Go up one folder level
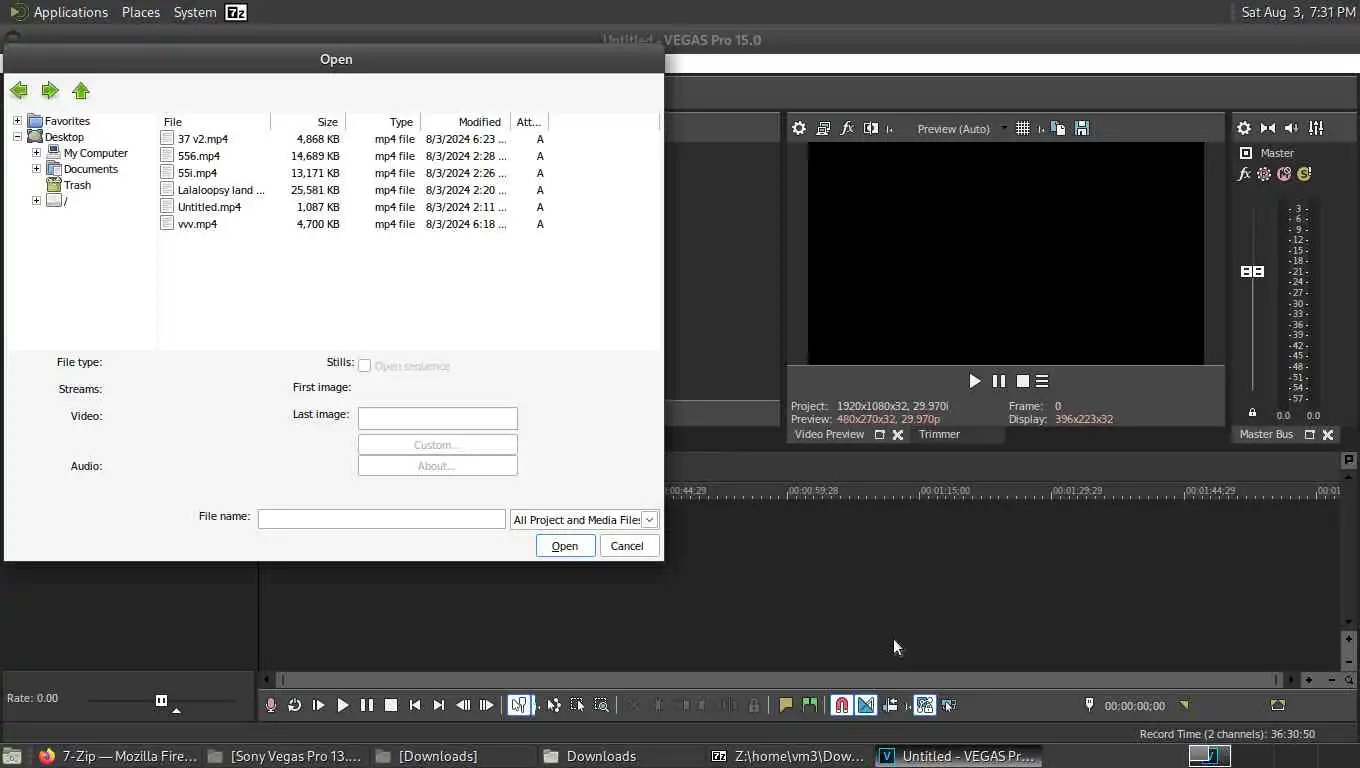The width and height of the screenshot is (1360, 768). click(81, 91)
